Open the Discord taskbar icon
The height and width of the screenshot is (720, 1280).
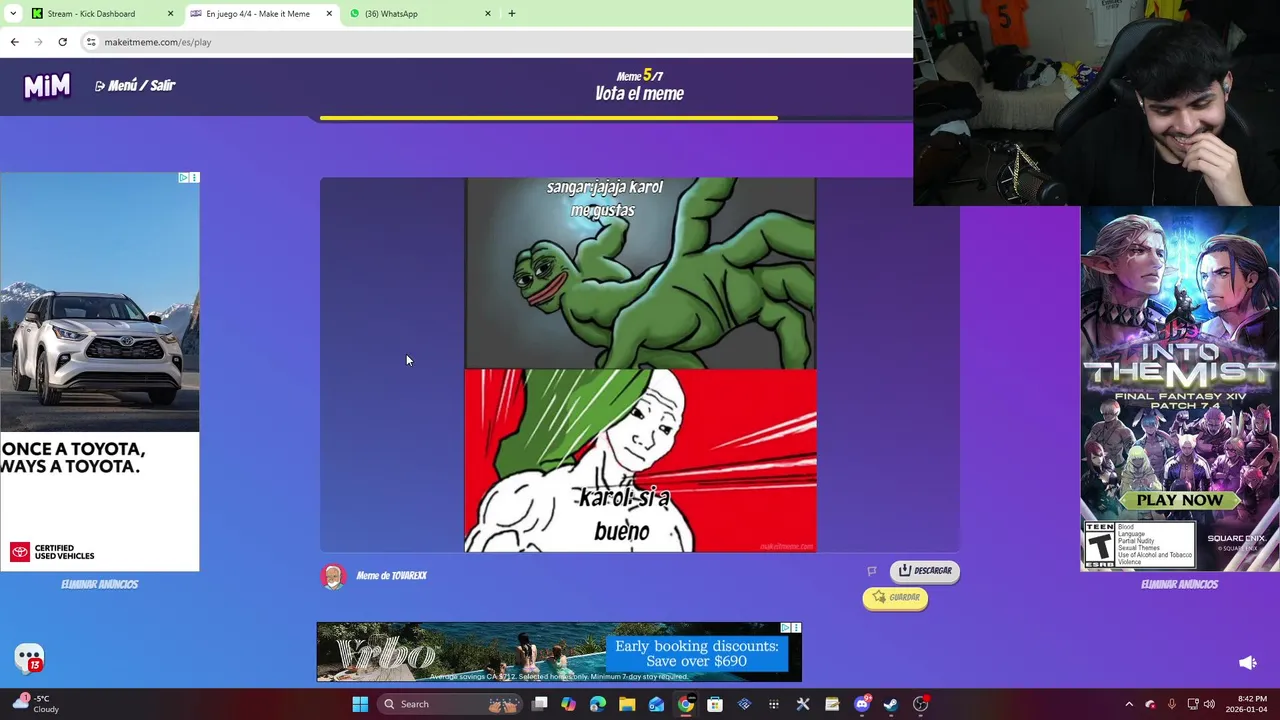(x=862, y=704)
